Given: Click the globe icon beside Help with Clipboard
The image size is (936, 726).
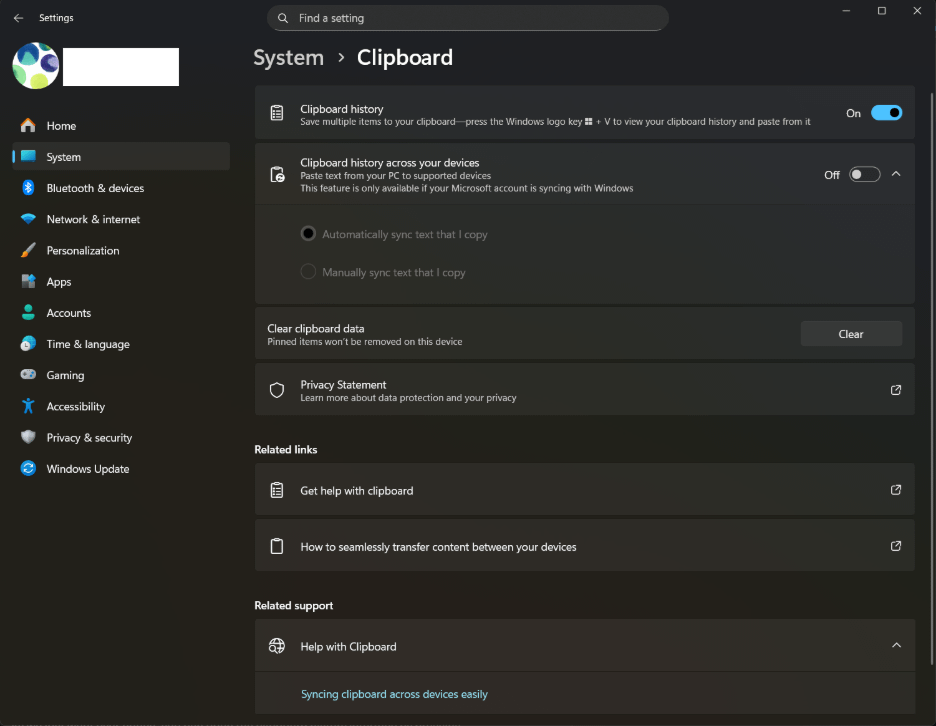Looking at the screenshot, I should coord(277,646).
